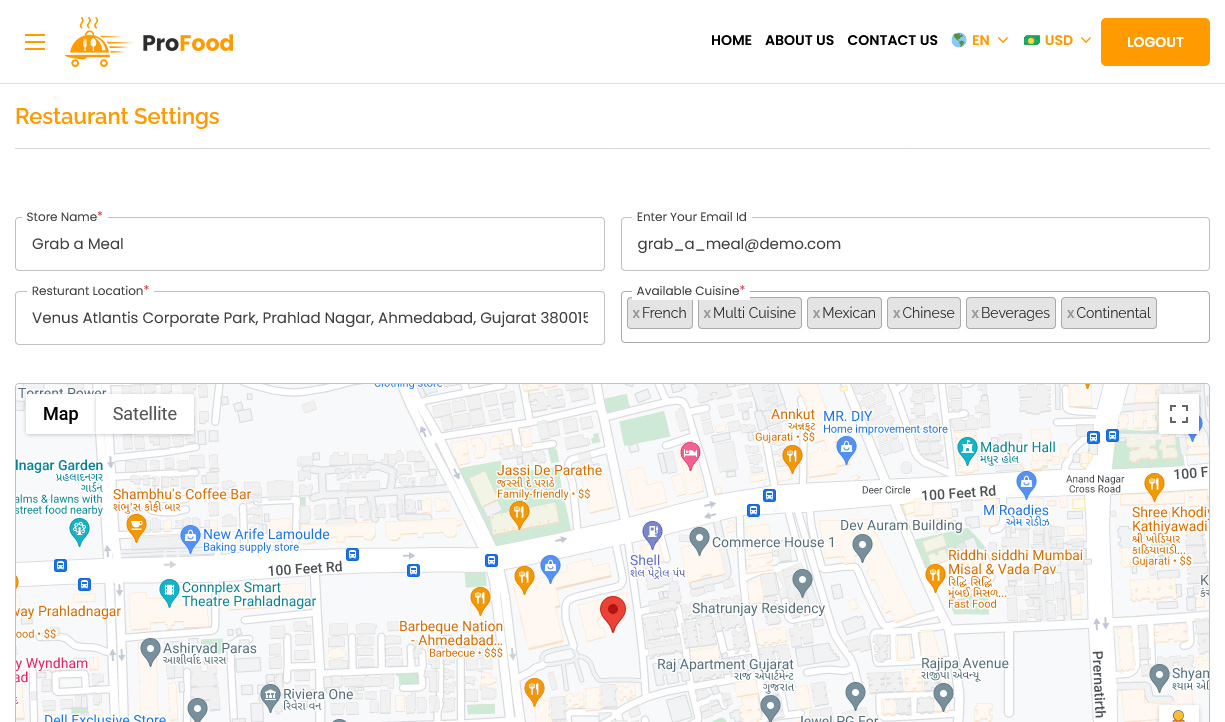Click the Barbeque Nation restaurant marker

point(480,600)
